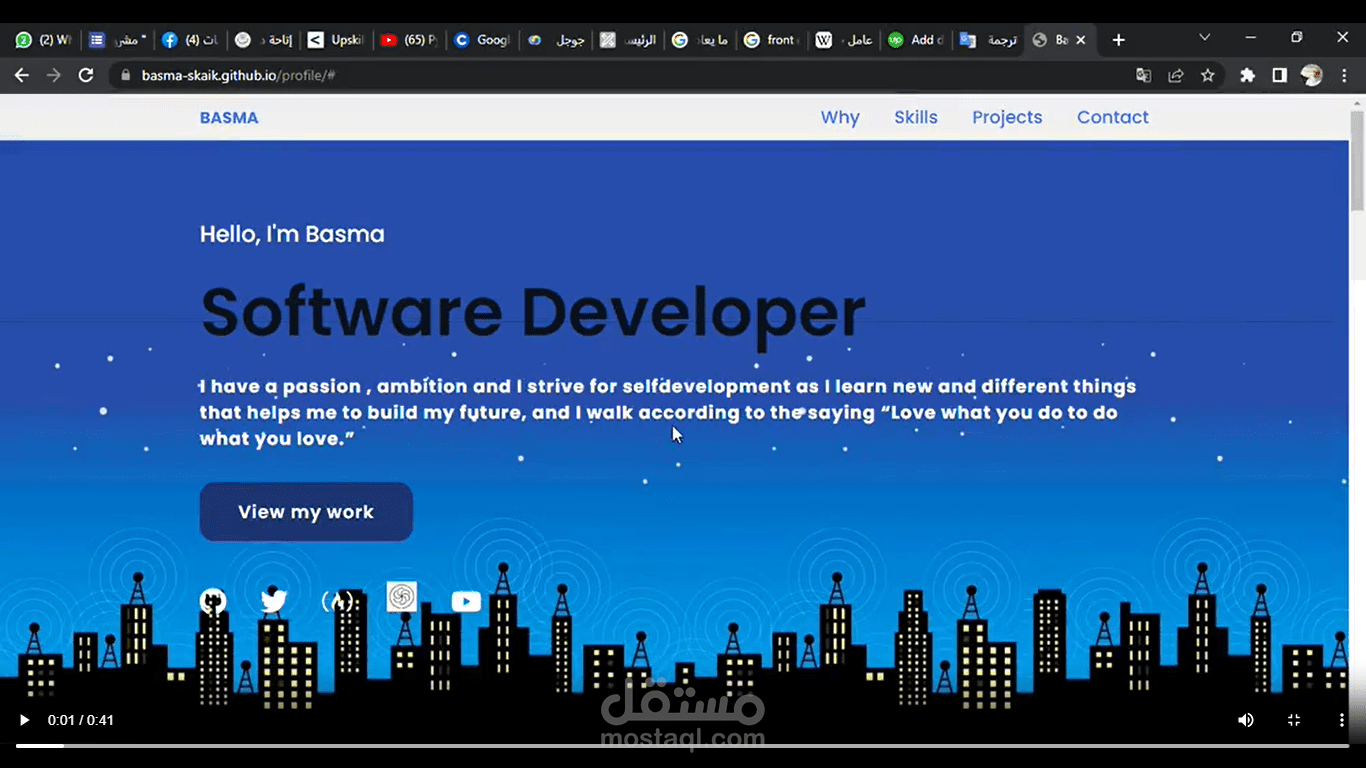Switch to the WhatsApp (2) tab
This screenshot has height=768, width=1366.
43,40
